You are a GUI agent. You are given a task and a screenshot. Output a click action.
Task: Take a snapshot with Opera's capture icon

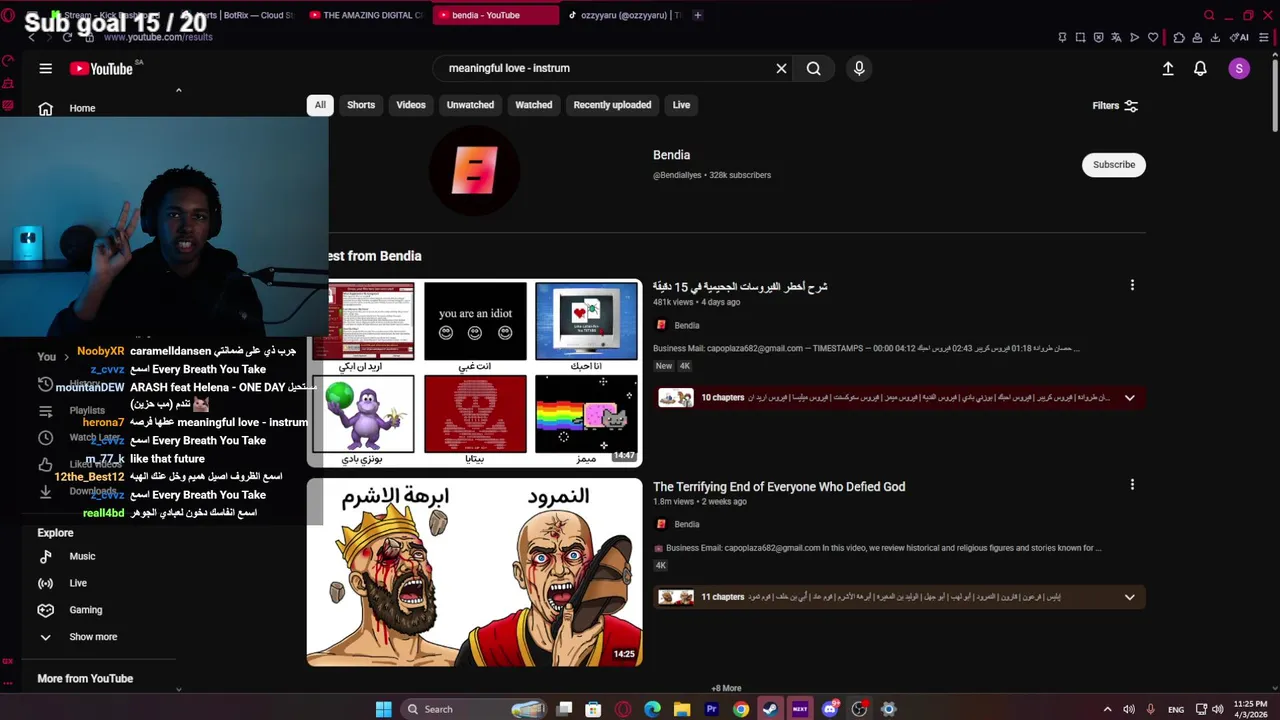pos(1080,37)
